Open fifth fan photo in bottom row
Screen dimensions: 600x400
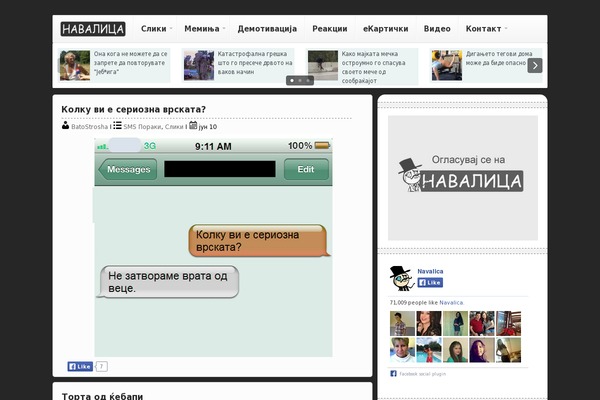509,350
